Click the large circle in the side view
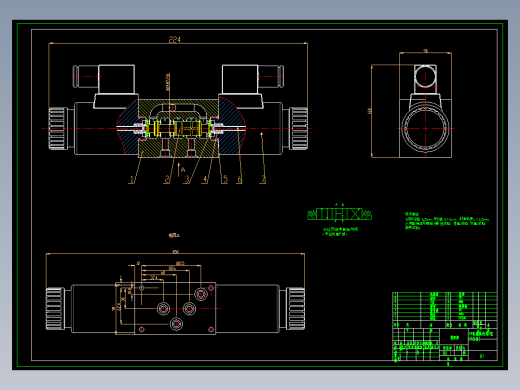520x390 pixels. [425, 128]
